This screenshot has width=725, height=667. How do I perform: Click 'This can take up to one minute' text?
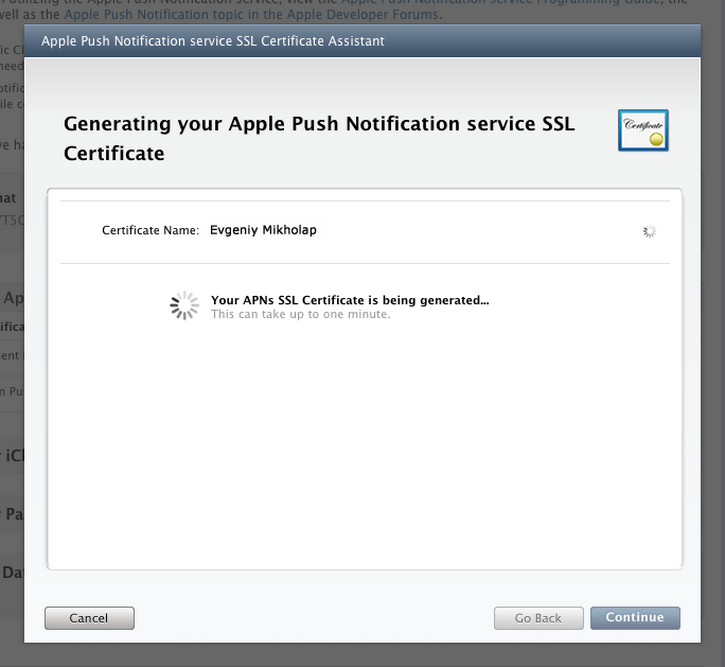[x=301, y=314]
